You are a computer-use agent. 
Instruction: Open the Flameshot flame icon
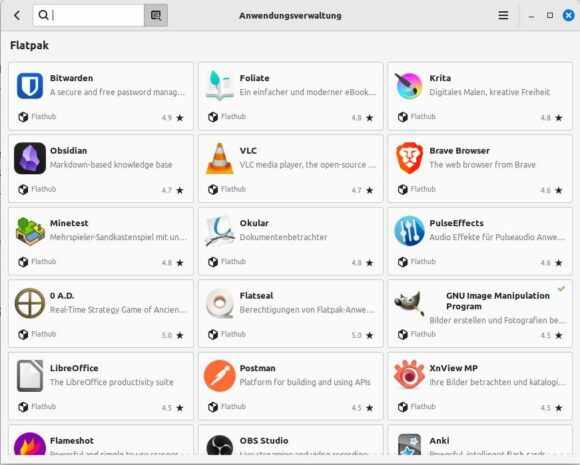(30, 444)
